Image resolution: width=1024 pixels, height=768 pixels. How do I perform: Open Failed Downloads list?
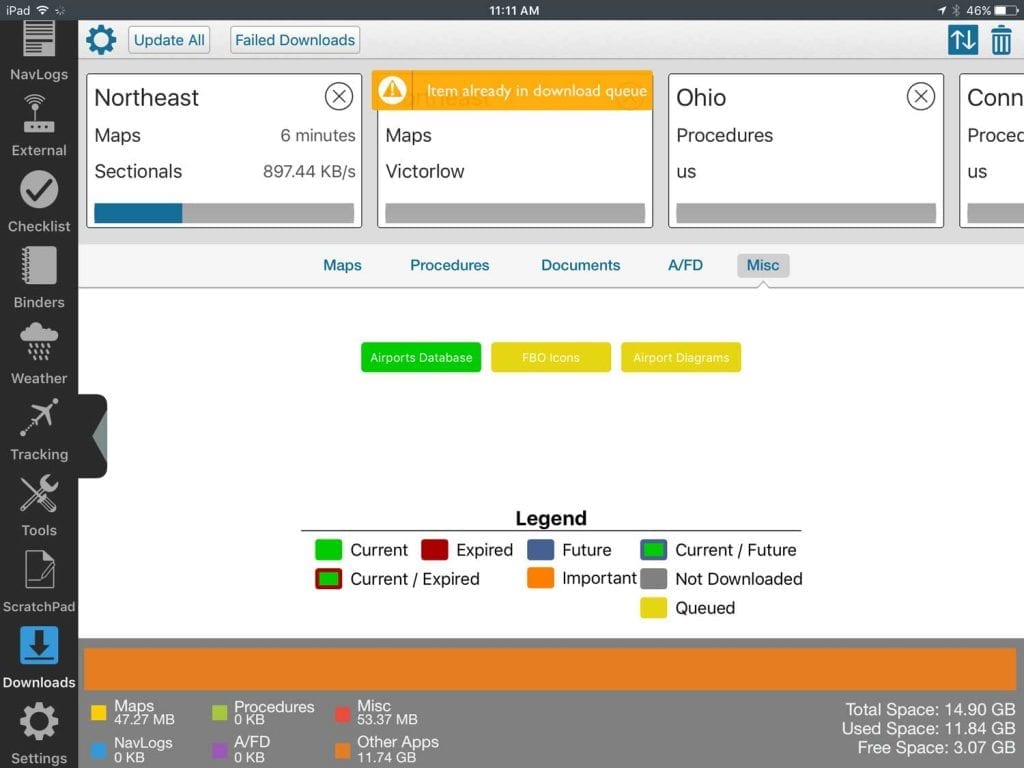click(295, 40)
